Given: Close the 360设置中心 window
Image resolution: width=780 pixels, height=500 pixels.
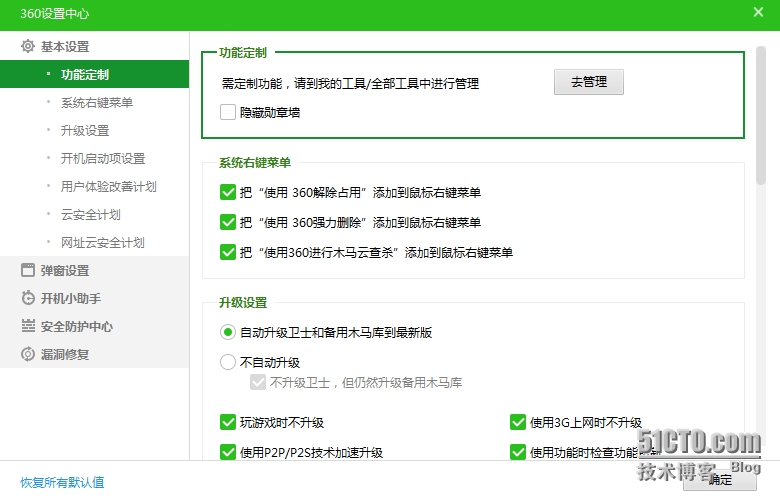Looking at the screenshot, I should [758, 12].
